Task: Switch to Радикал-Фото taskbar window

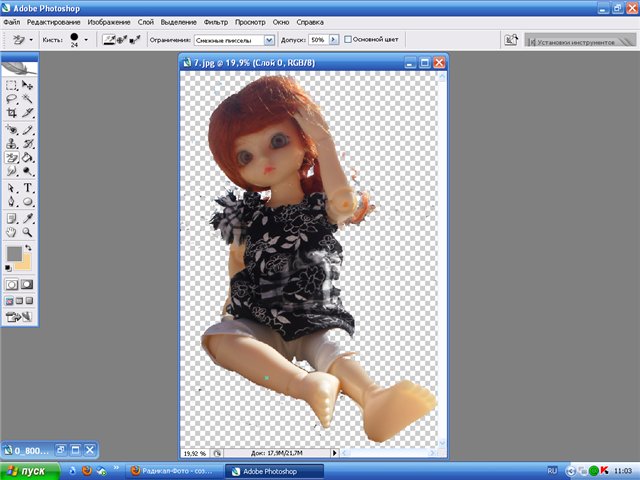Action: click(170, 470)
